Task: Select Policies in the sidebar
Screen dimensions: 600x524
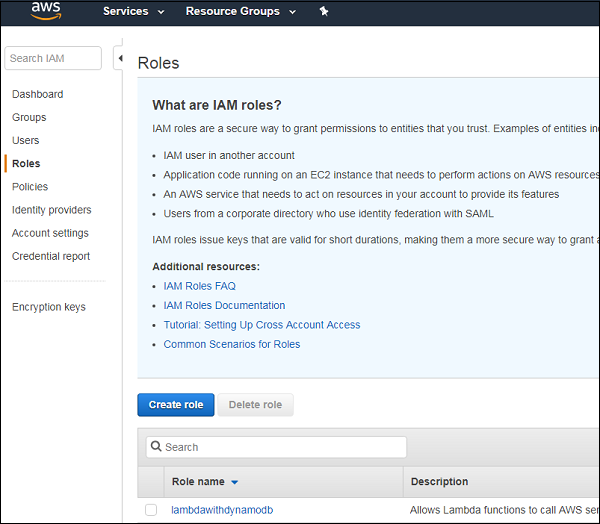Action: pyautogui.click(x=30, y=186)
